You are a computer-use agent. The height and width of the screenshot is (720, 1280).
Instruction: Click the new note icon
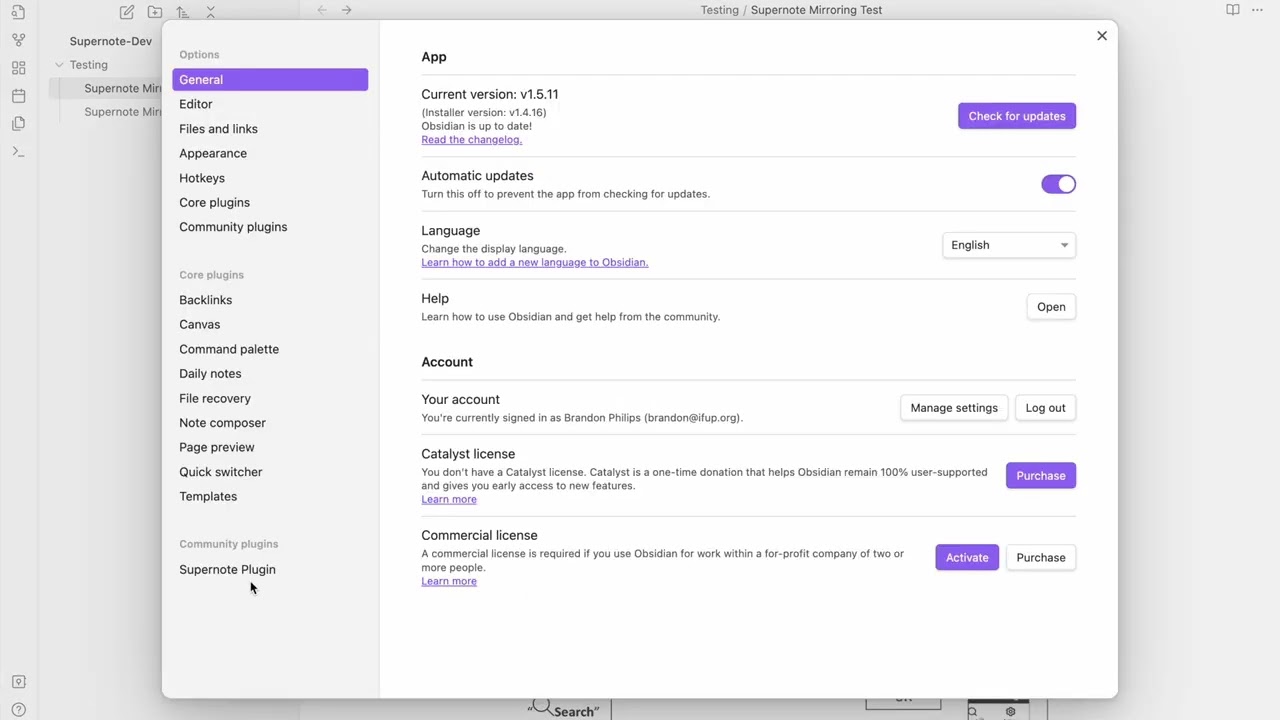tap(127, 12)
